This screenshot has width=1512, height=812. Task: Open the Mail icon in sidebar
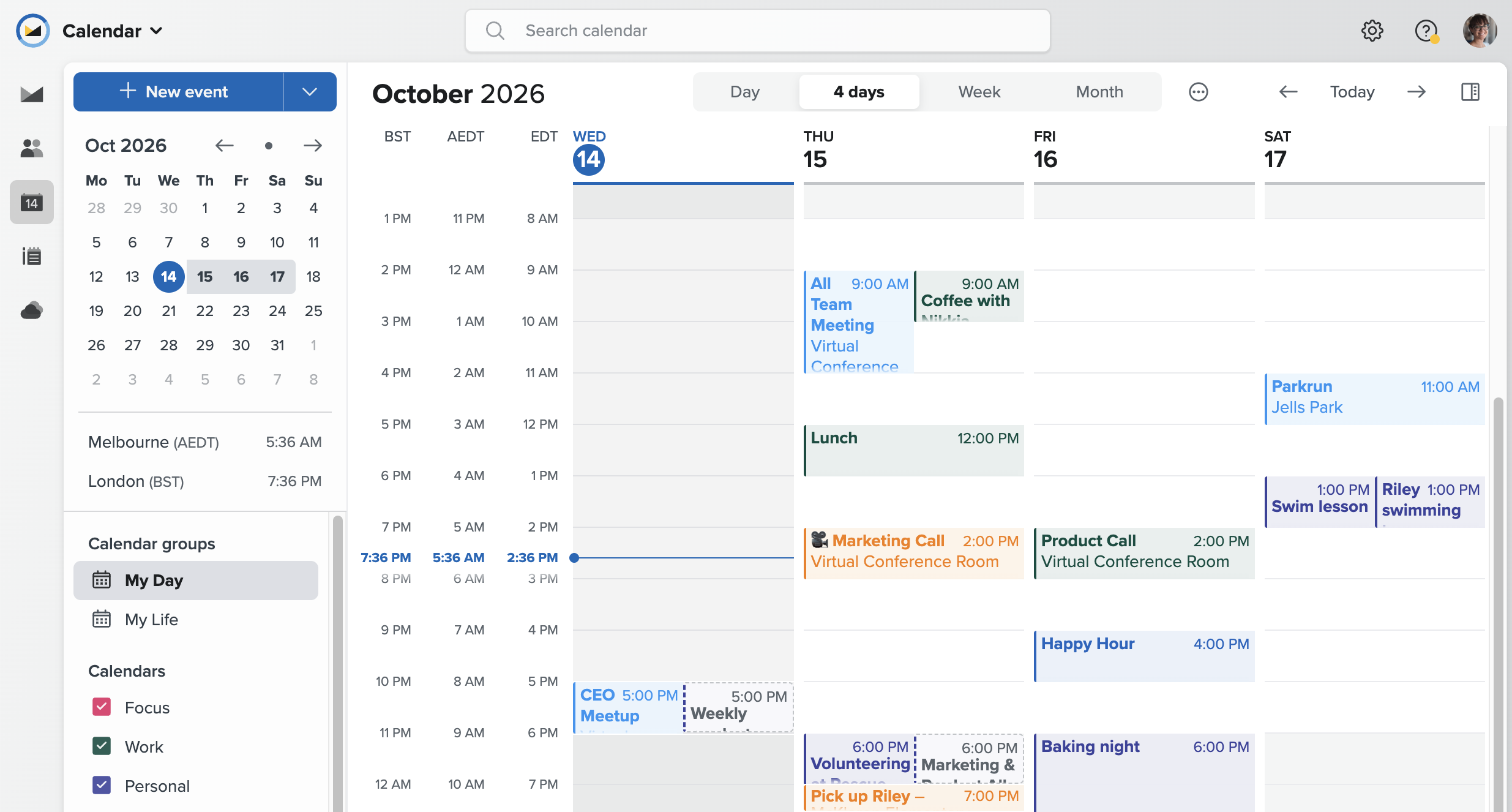click(x=32, y=94)
